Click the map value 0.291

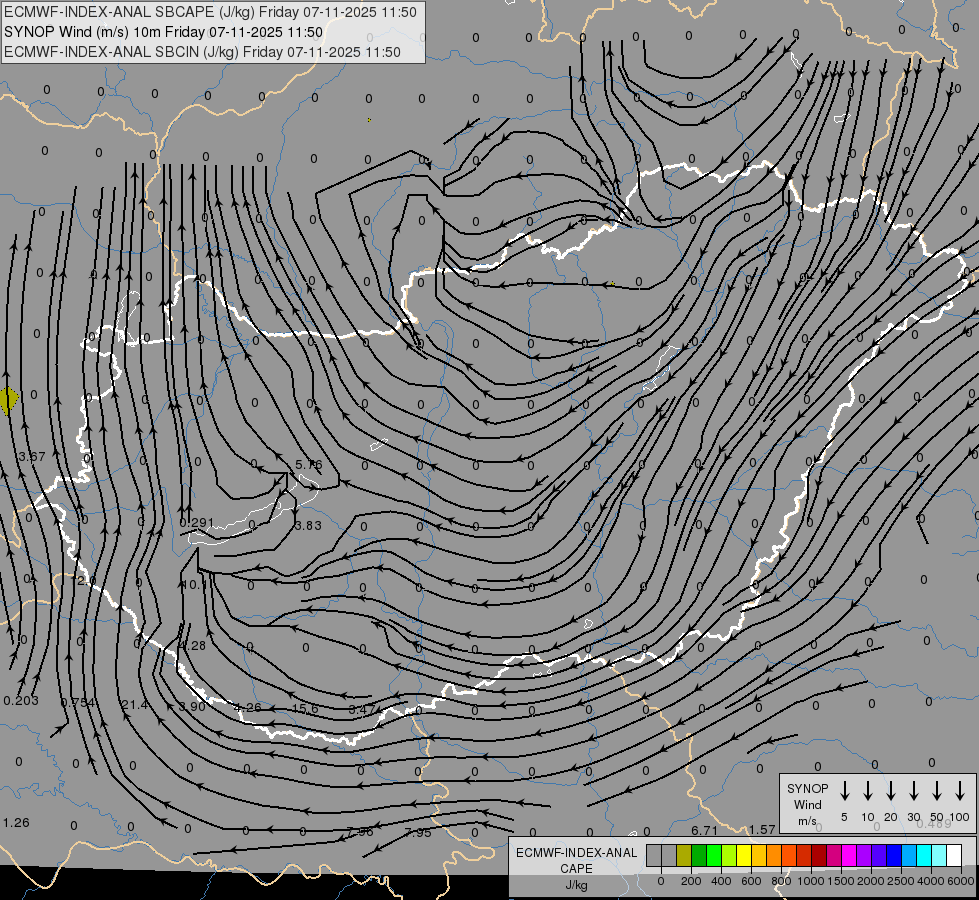[x=197, y=523]
